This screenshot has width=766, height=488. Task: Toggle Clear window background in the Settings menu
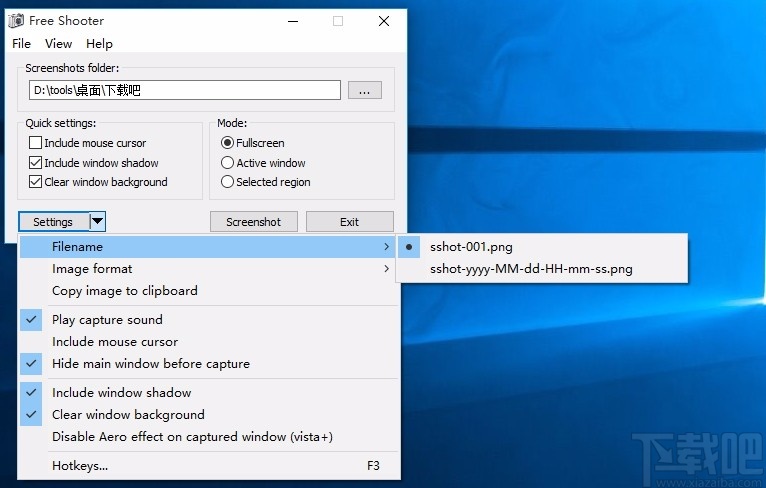(209, 414)
